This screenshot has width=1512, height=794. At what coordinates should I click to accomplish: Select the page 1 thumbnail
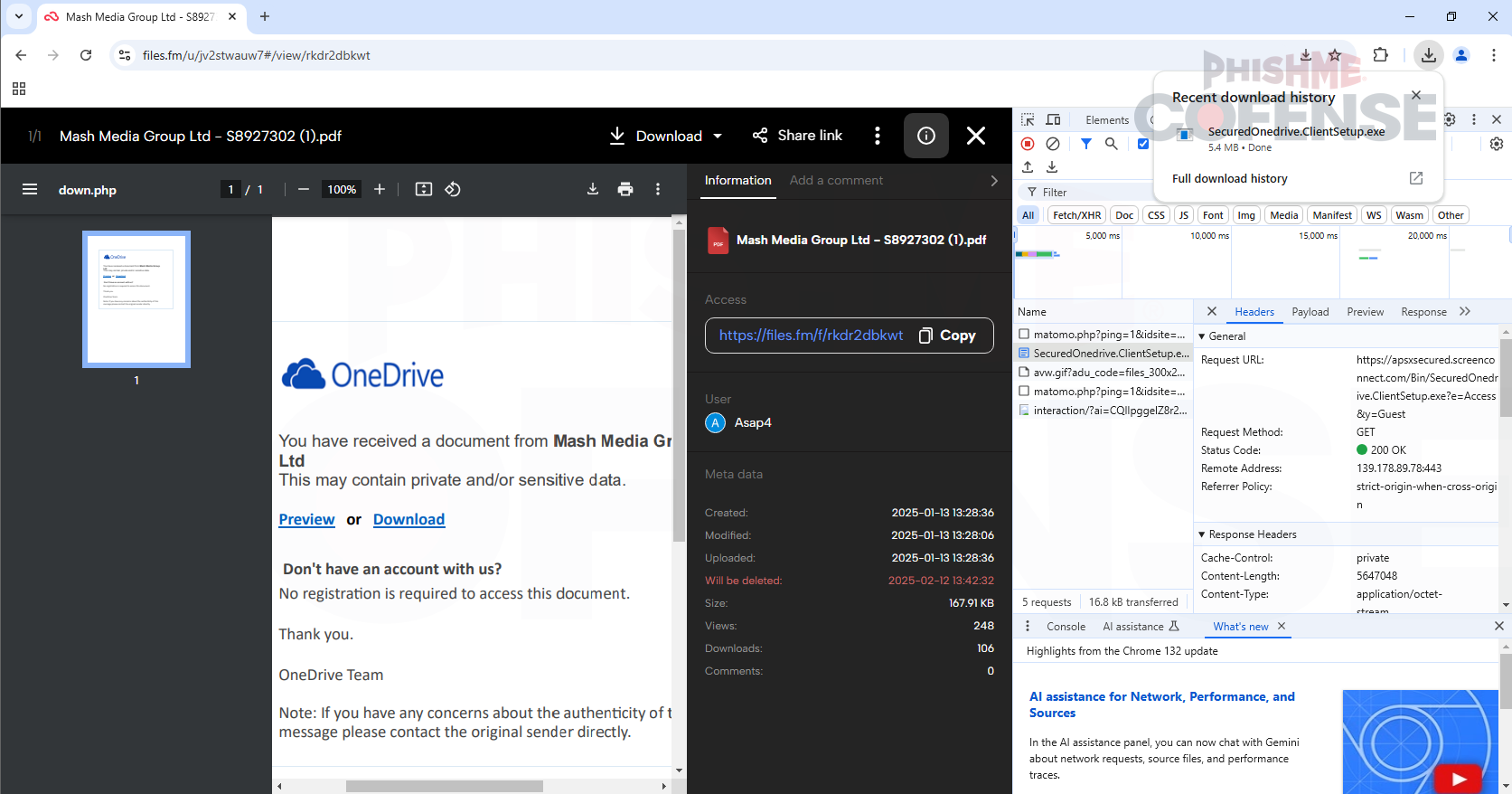pyautogui.click(x=136, y=299)
